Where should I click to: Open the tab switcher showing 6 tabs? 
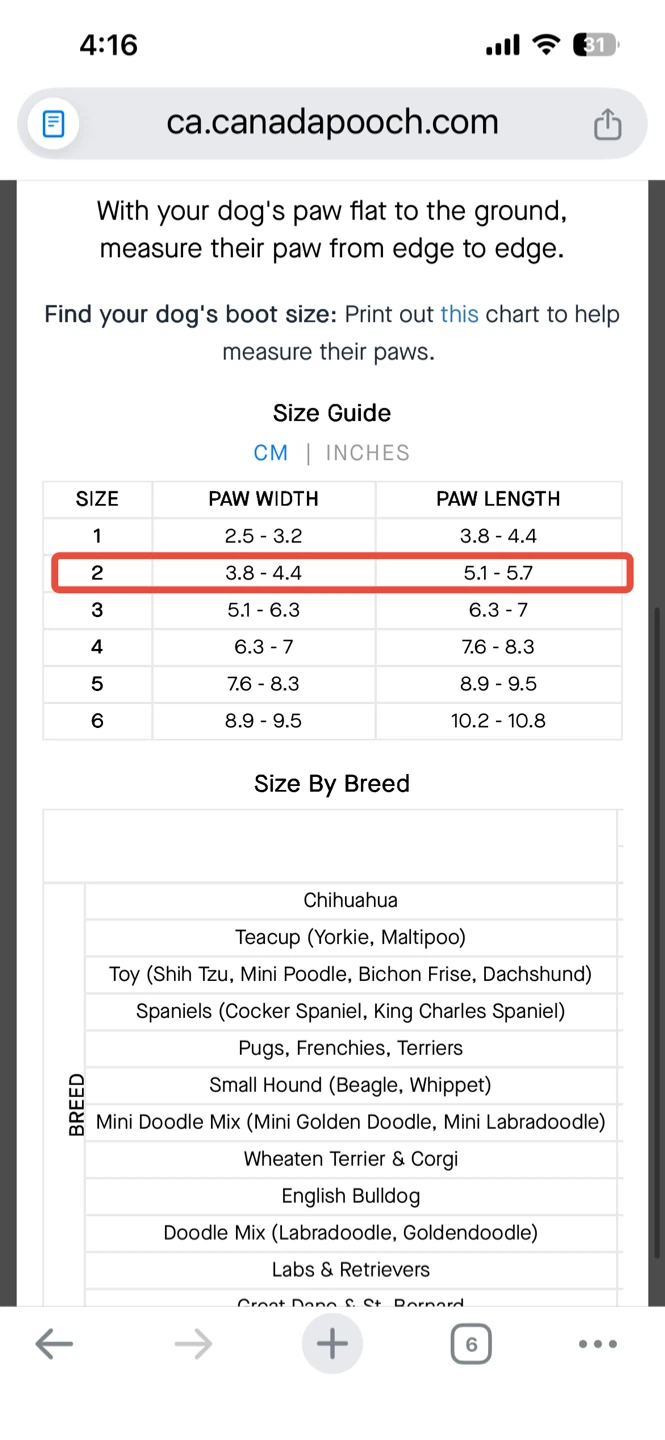tap(471, 1344)
